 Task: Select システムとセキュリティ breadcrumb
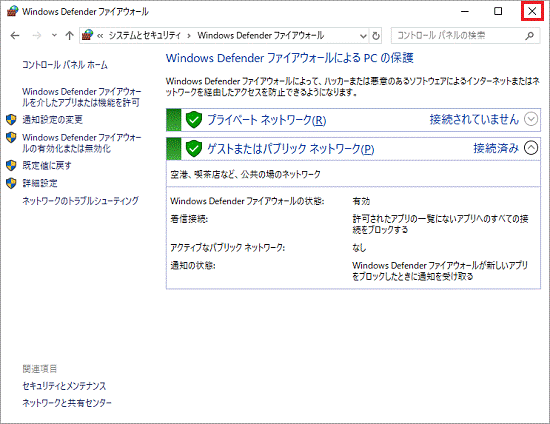point(145,35)
